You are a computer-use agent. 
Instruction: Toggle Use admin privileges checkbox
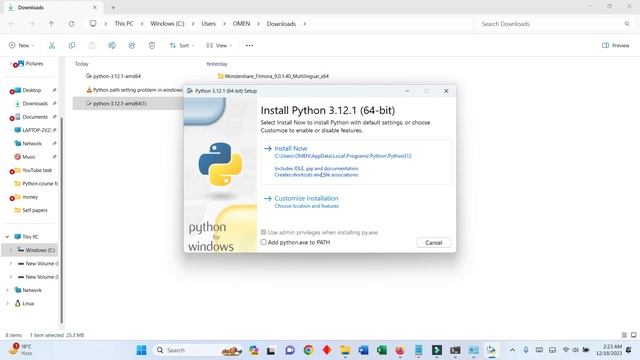264,232
